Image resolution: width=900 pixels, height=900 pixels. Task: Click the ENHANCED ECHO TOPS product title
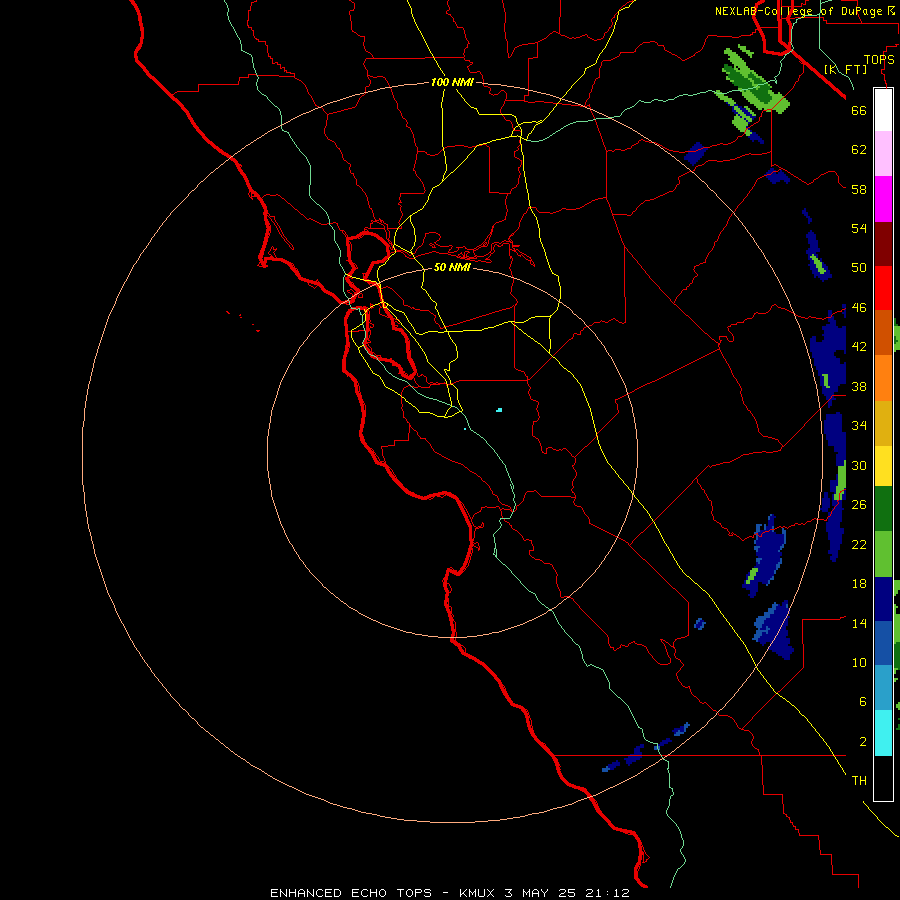[351, 893]
